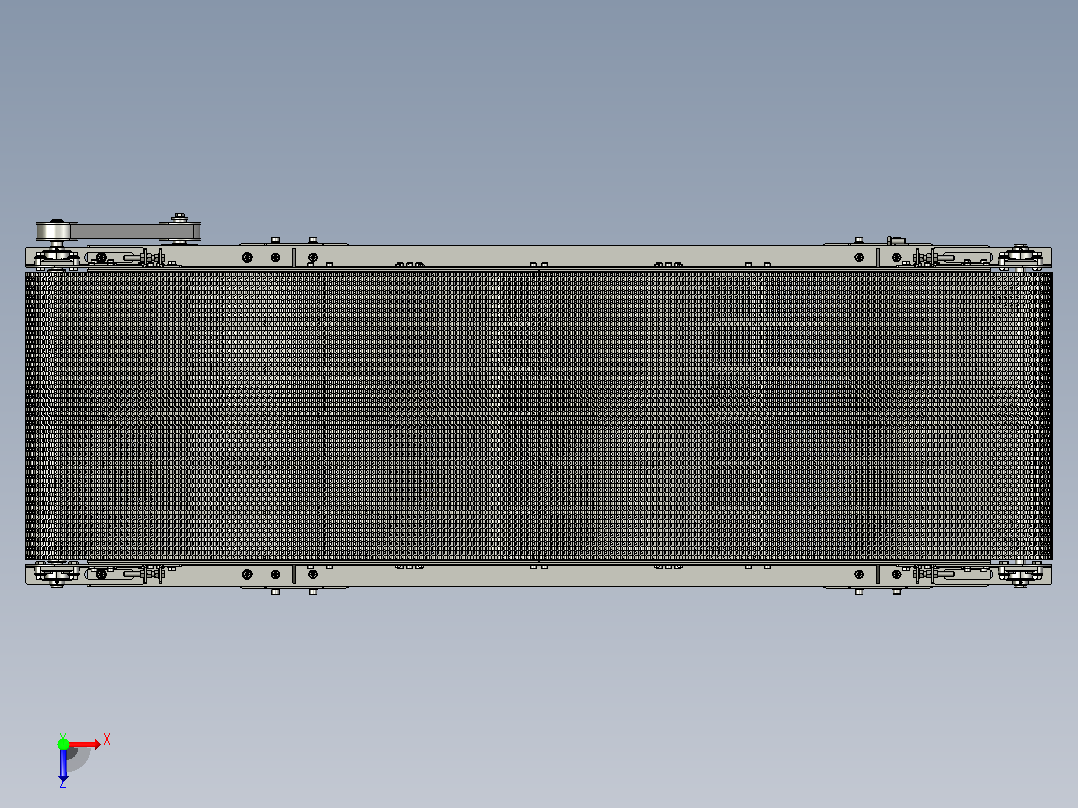Select the wire mesh conveyor belt surface
The width and height of the screenshot is (1078, 808).
[x=538, y=415]
